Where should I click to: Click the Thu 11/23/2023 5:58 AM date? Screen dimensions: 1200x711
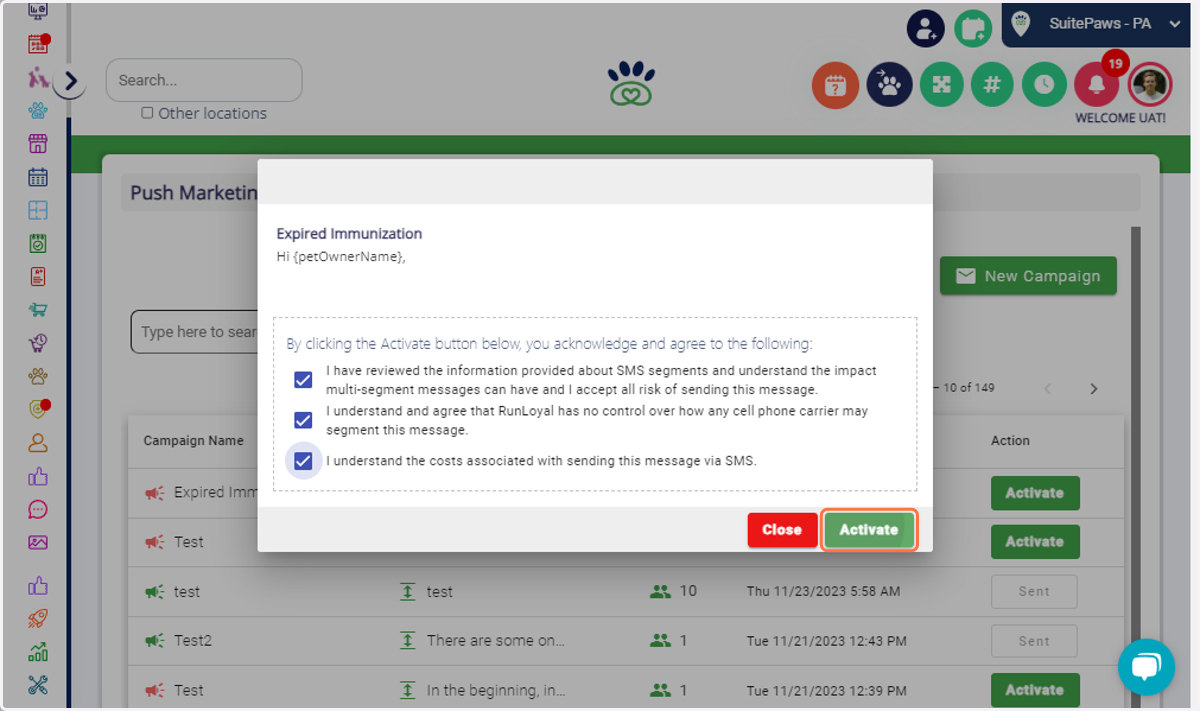(x=823, y=592)
